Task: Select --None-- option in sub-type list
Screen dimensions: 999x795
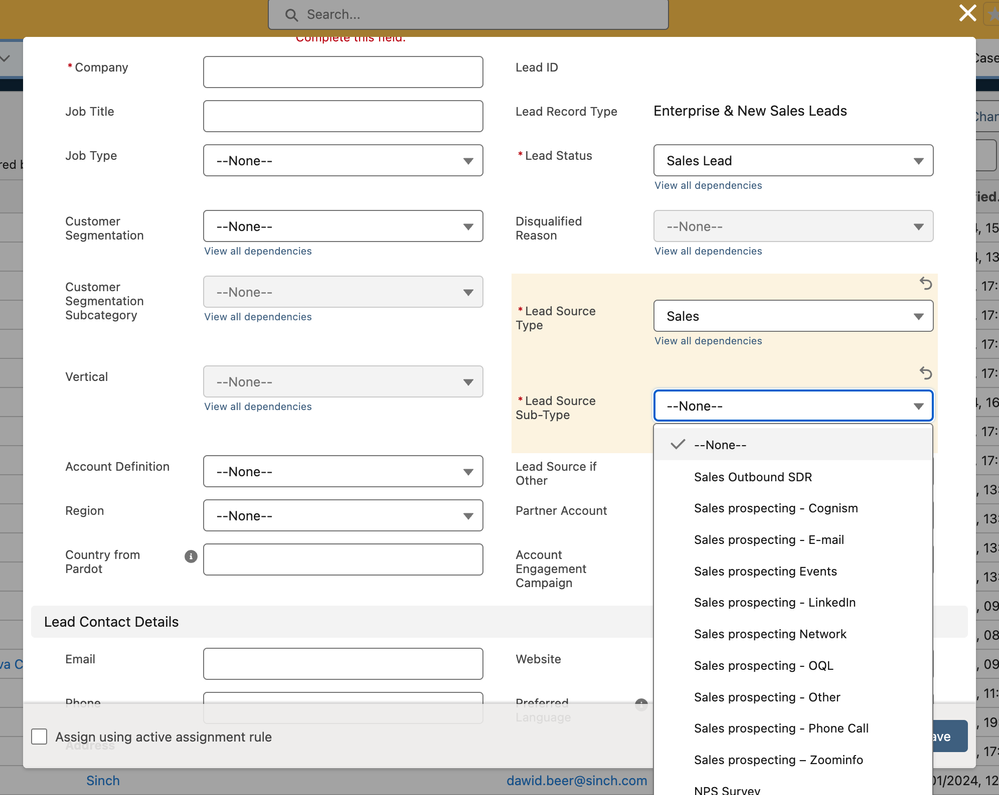Action: pyautogui.click(x=793, y=445)
